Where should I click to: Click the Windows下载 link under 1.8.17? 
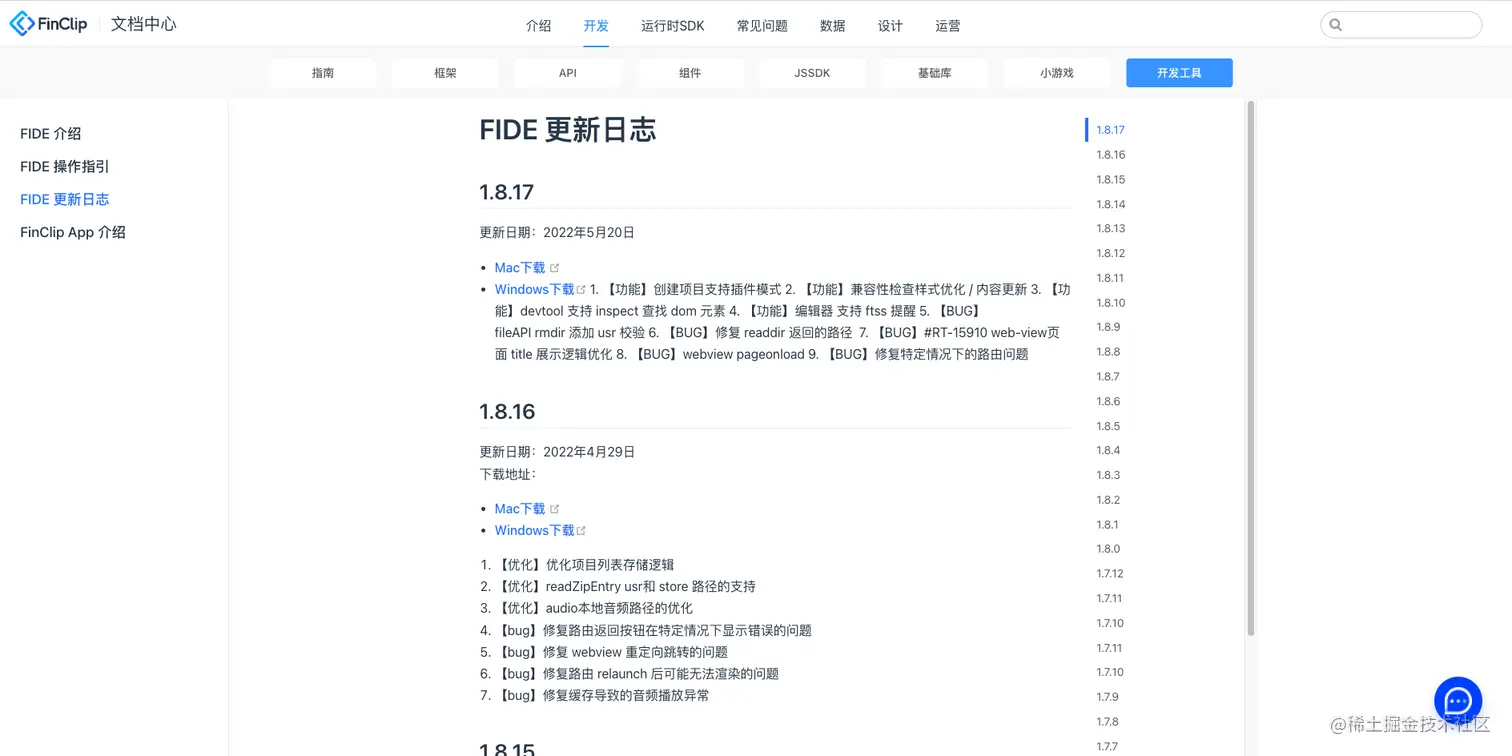(535, 290)
